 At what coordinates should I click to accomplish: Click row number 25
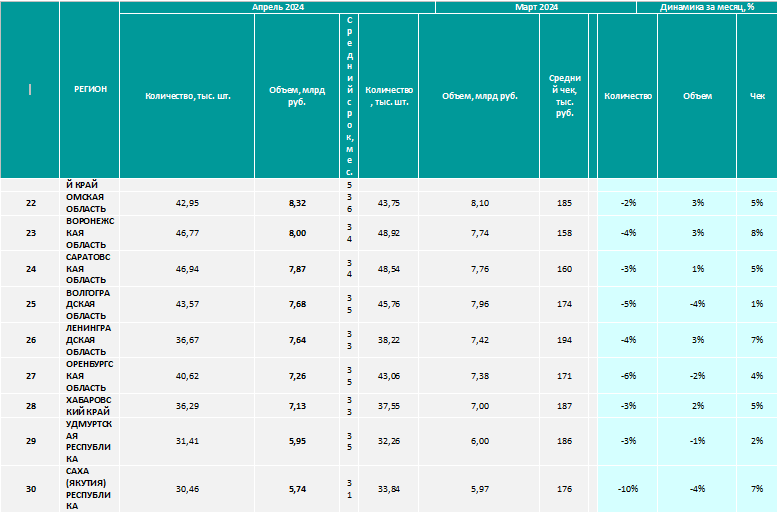pos(31,304)
